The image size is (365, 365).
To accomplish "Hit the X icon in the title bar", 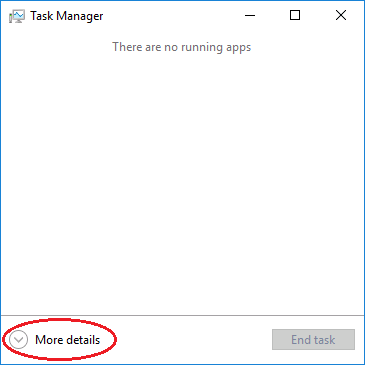I will pos(341,15).
